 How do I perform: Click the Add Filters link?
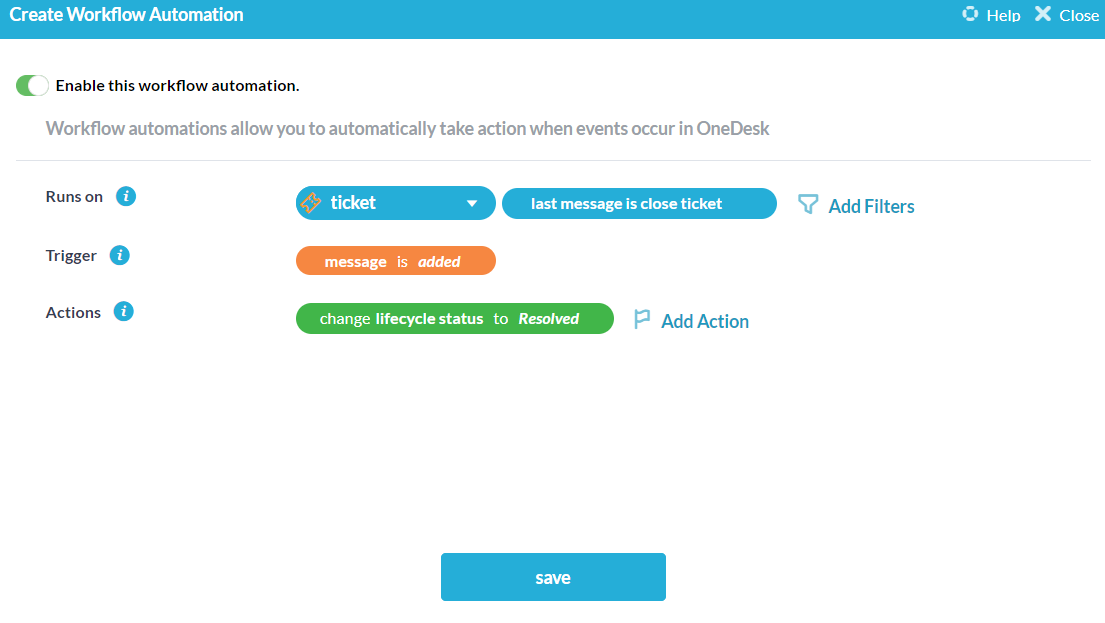[x=871, y=206]
